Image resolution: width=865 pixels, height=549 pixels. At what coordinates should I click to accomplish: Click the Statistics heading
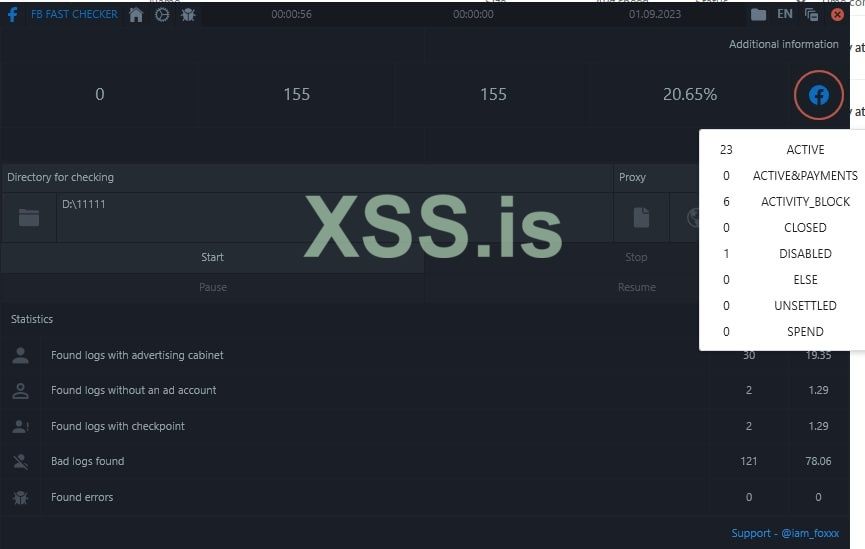point(31,319)
